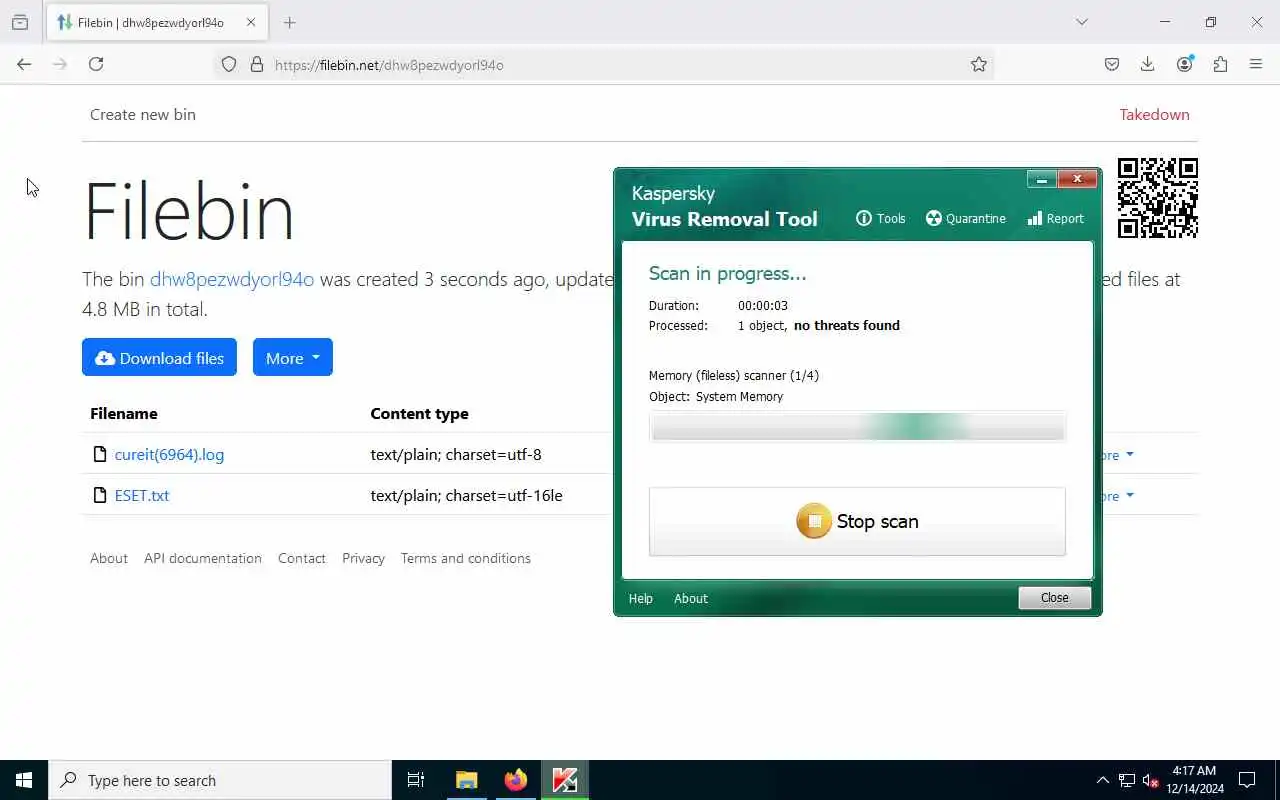Open ESET.txt file link

(142, 495)
